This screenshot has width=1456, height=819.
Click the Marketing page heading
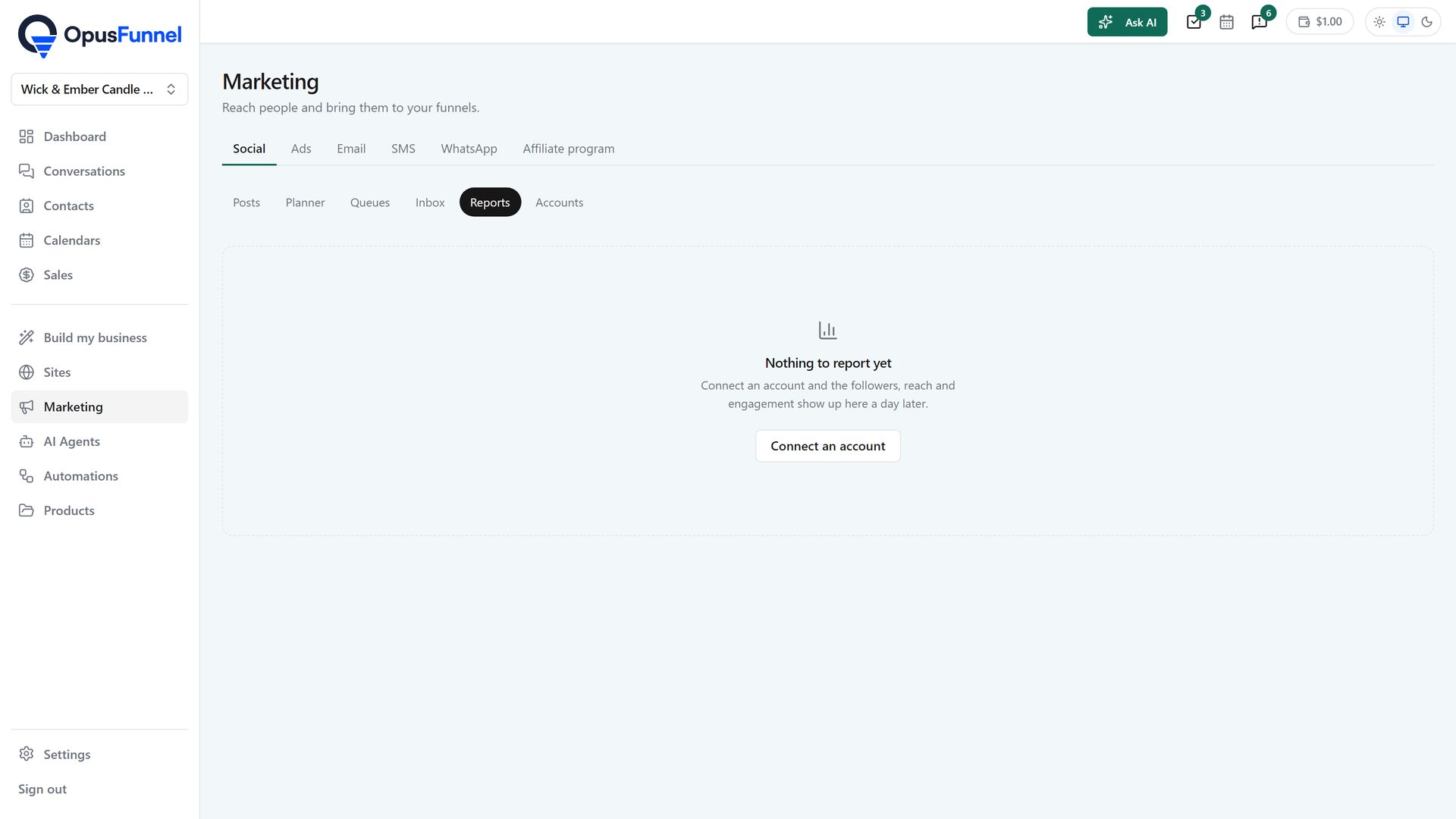pos(270,81)
